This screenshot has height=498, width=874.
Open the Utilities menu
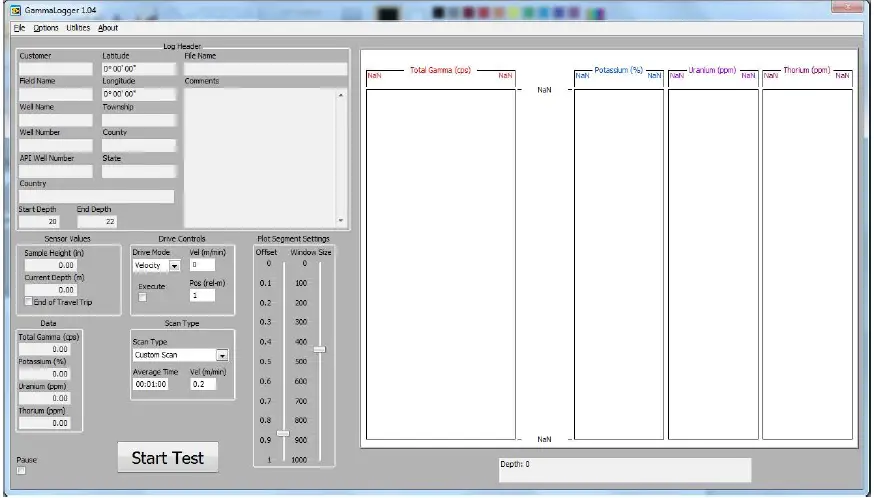(x=78, y=28)
